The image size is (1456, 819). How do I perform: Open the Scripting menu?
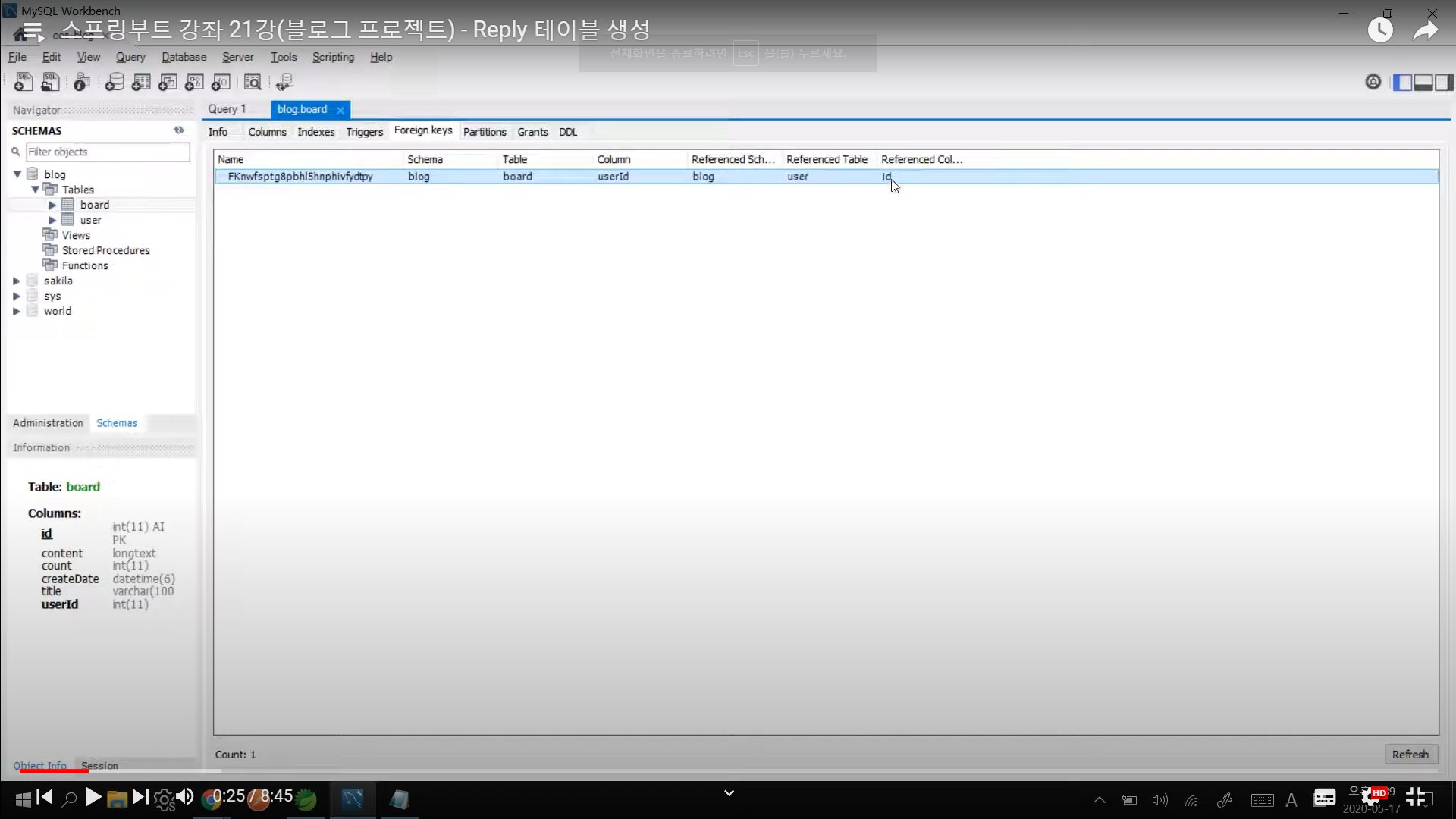coord(333,57)
